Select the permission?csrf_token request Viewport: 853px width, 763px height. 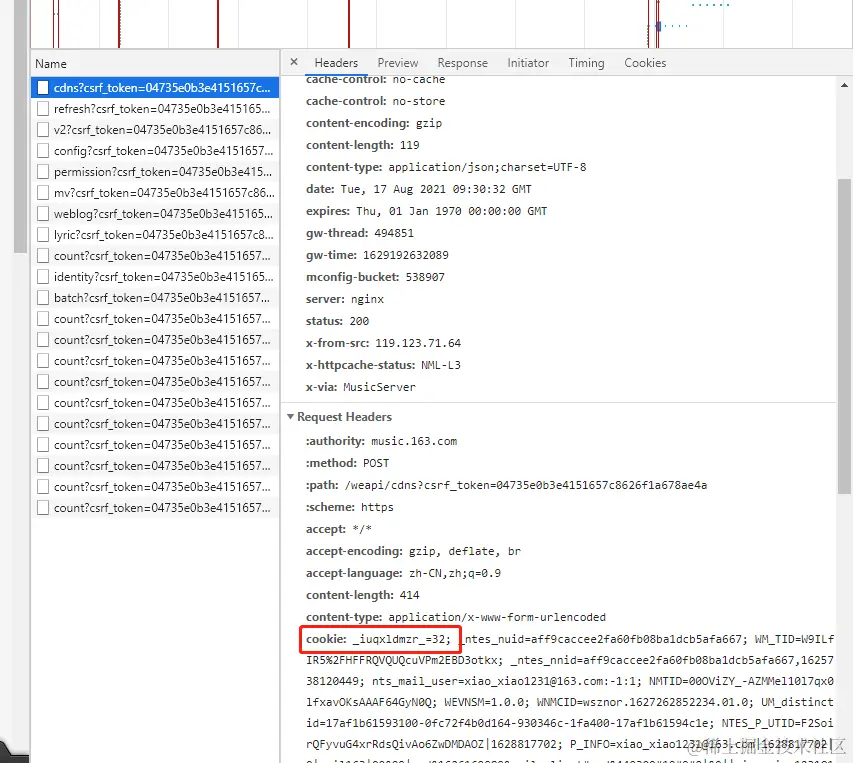[x=155, y=172]
